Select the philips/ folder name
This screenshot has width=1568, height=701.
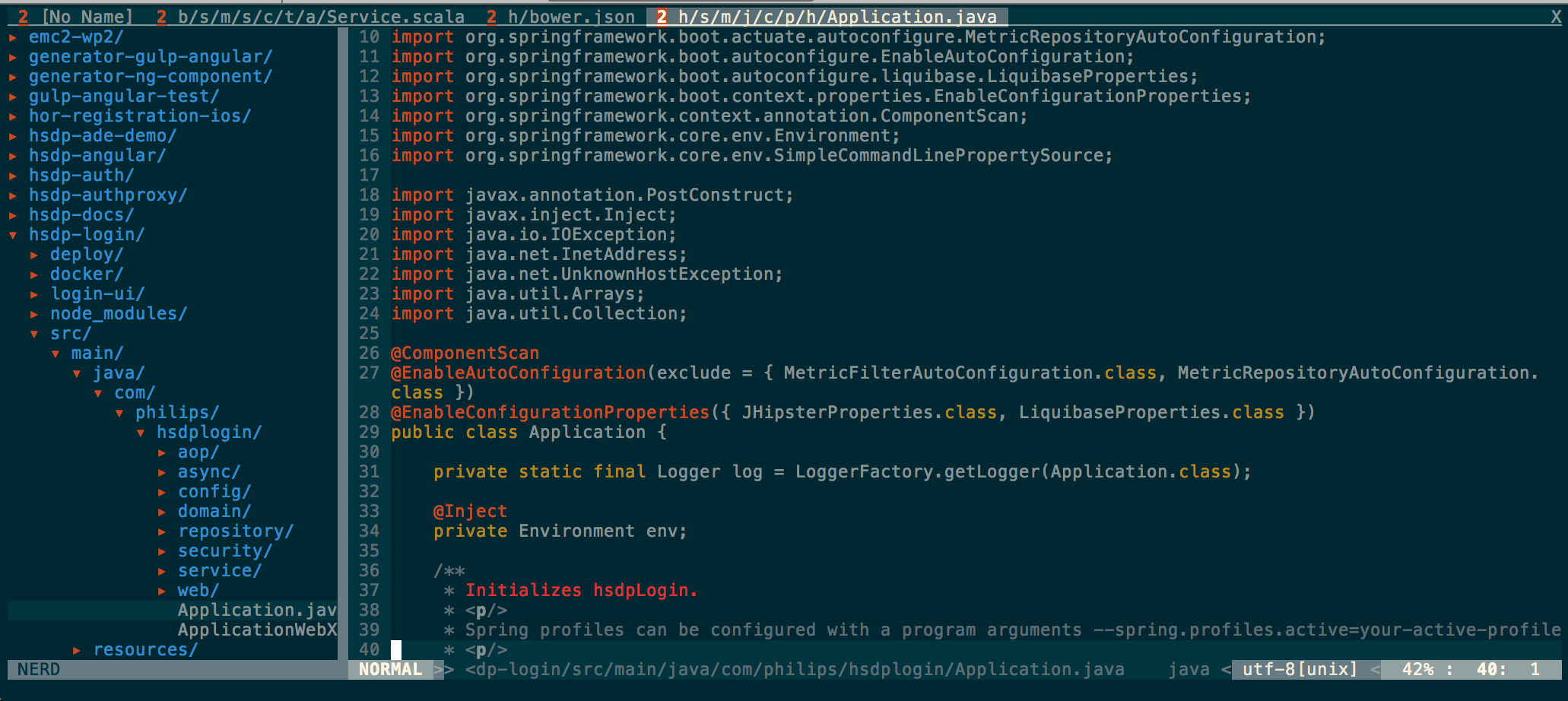pos(177,413)
